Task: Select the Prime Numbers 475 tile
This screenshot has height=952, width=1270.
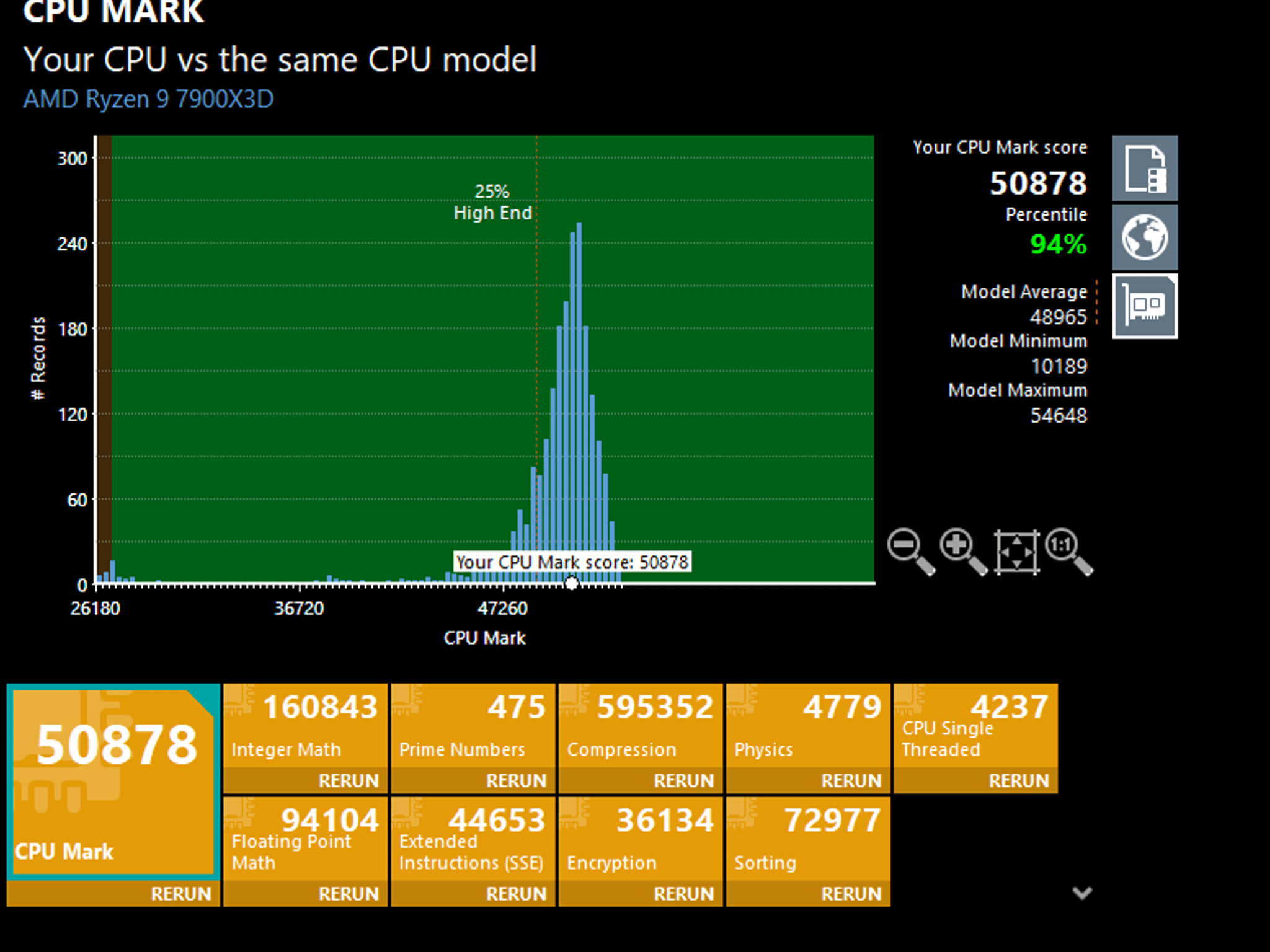Action: [473, 726]
